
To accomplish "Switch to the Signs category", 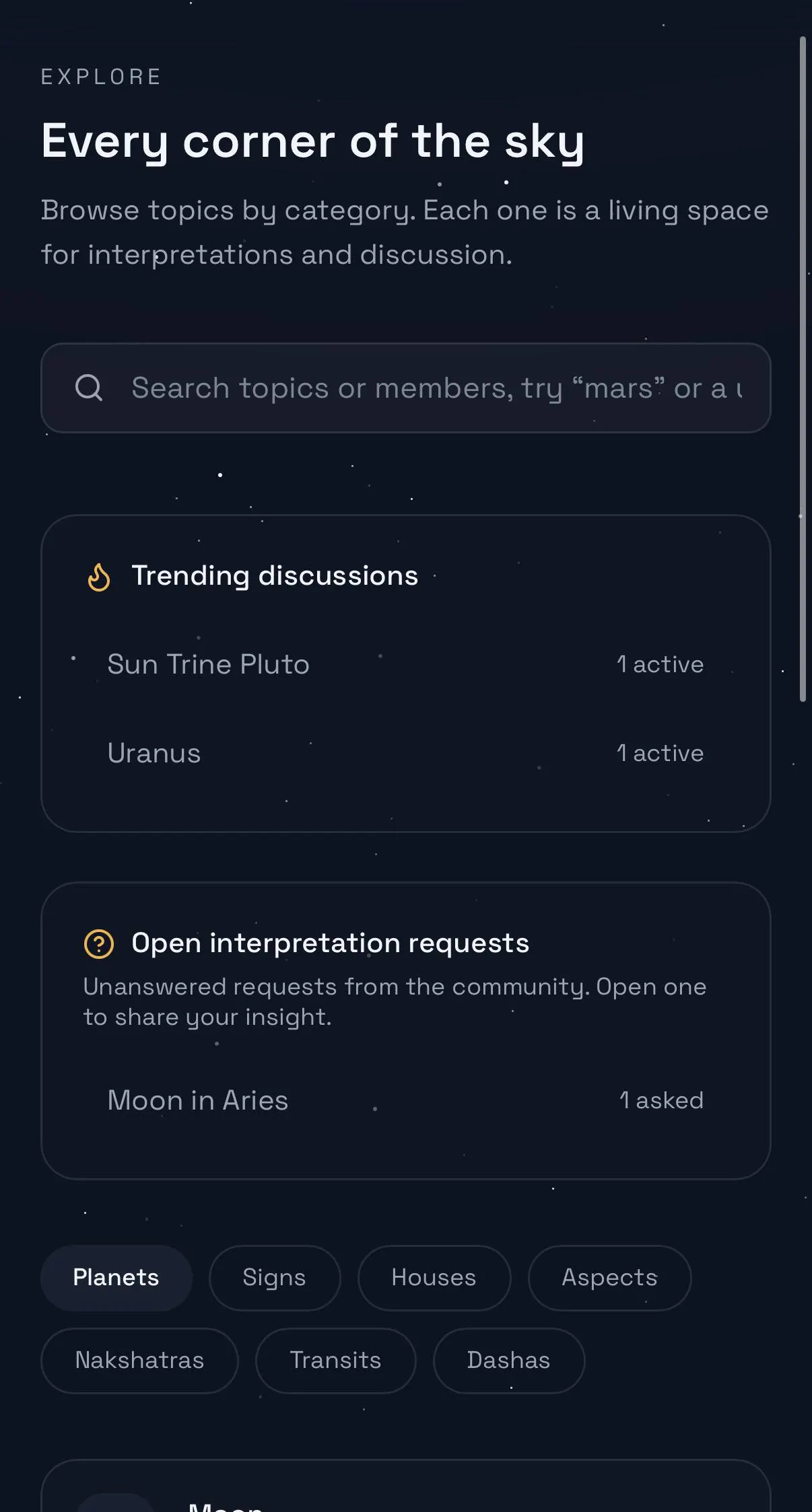I will coord(275,1278).
